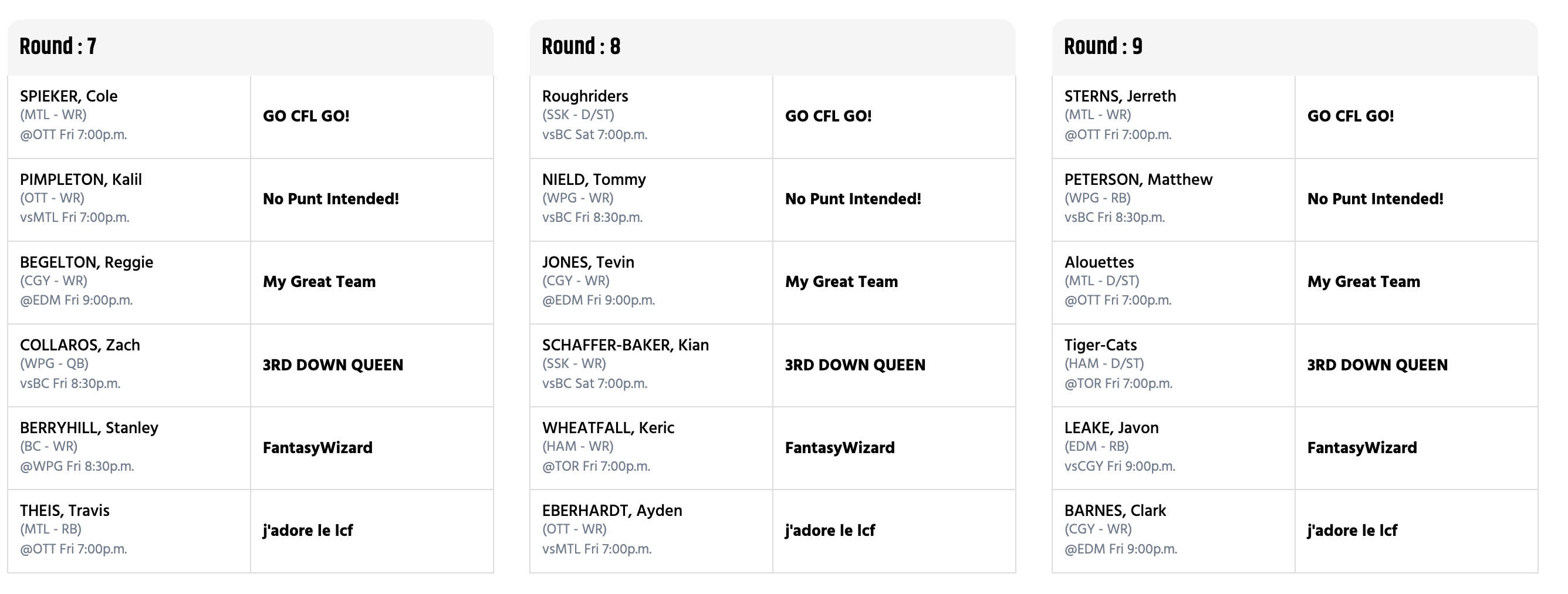Select 3RD DOWN QUEEN team in Round 9
The image size is (1568, 594).
tap(1377, 365)
